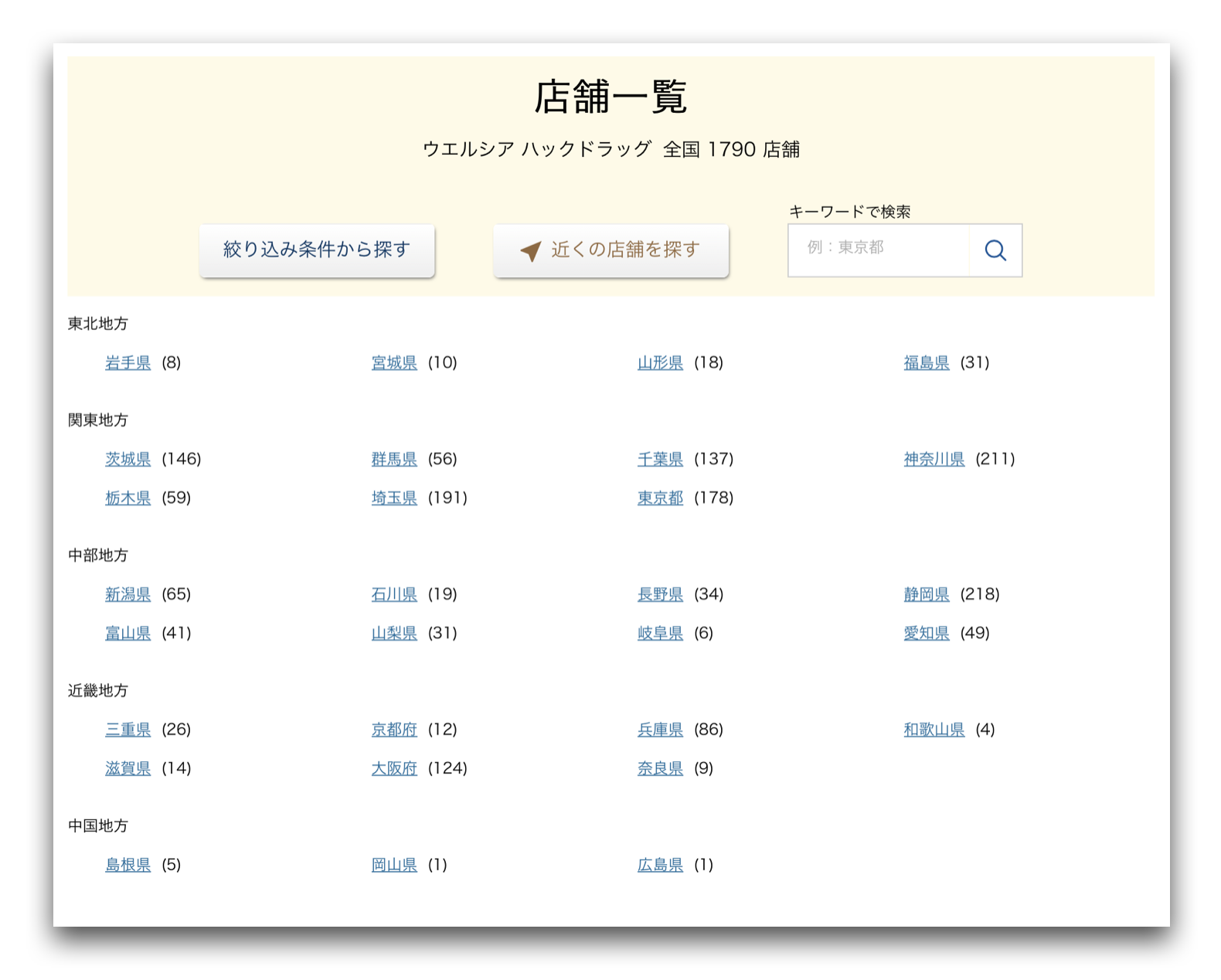1221x980 pixels.
Task: Open the 静岡県 link
Action: 927,594
